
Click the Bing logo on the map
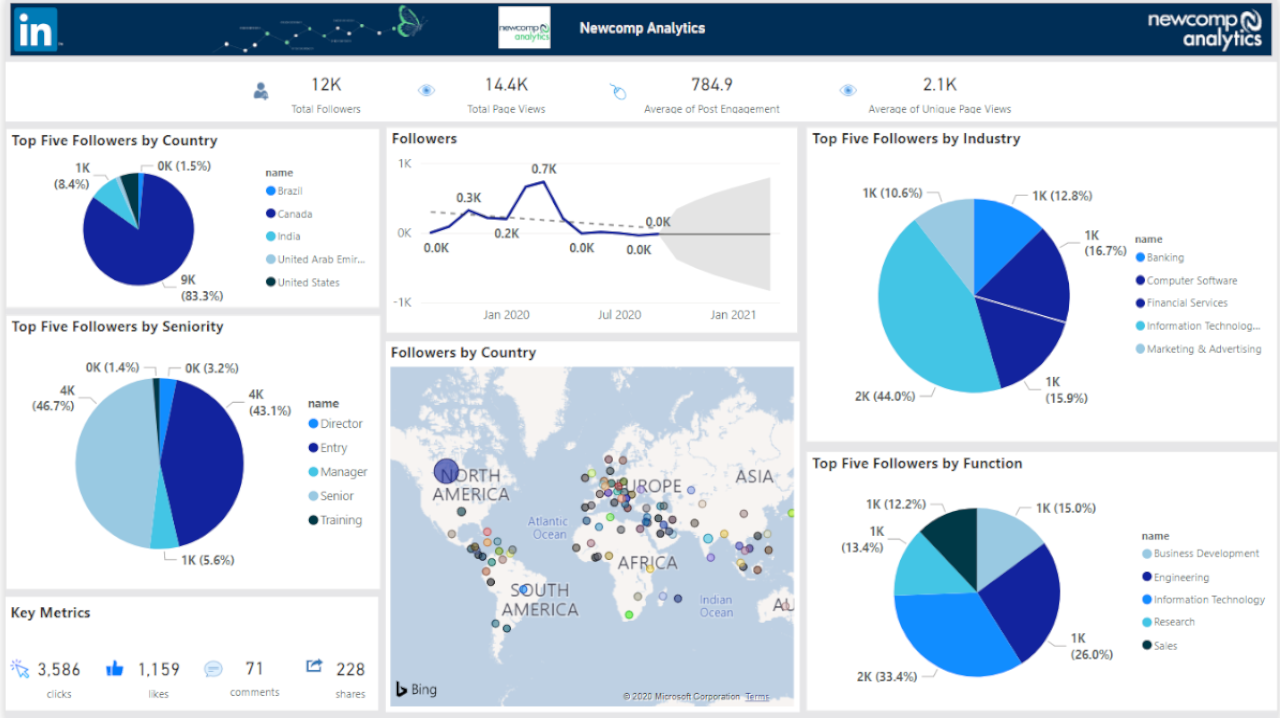click(x=416, y=689)
